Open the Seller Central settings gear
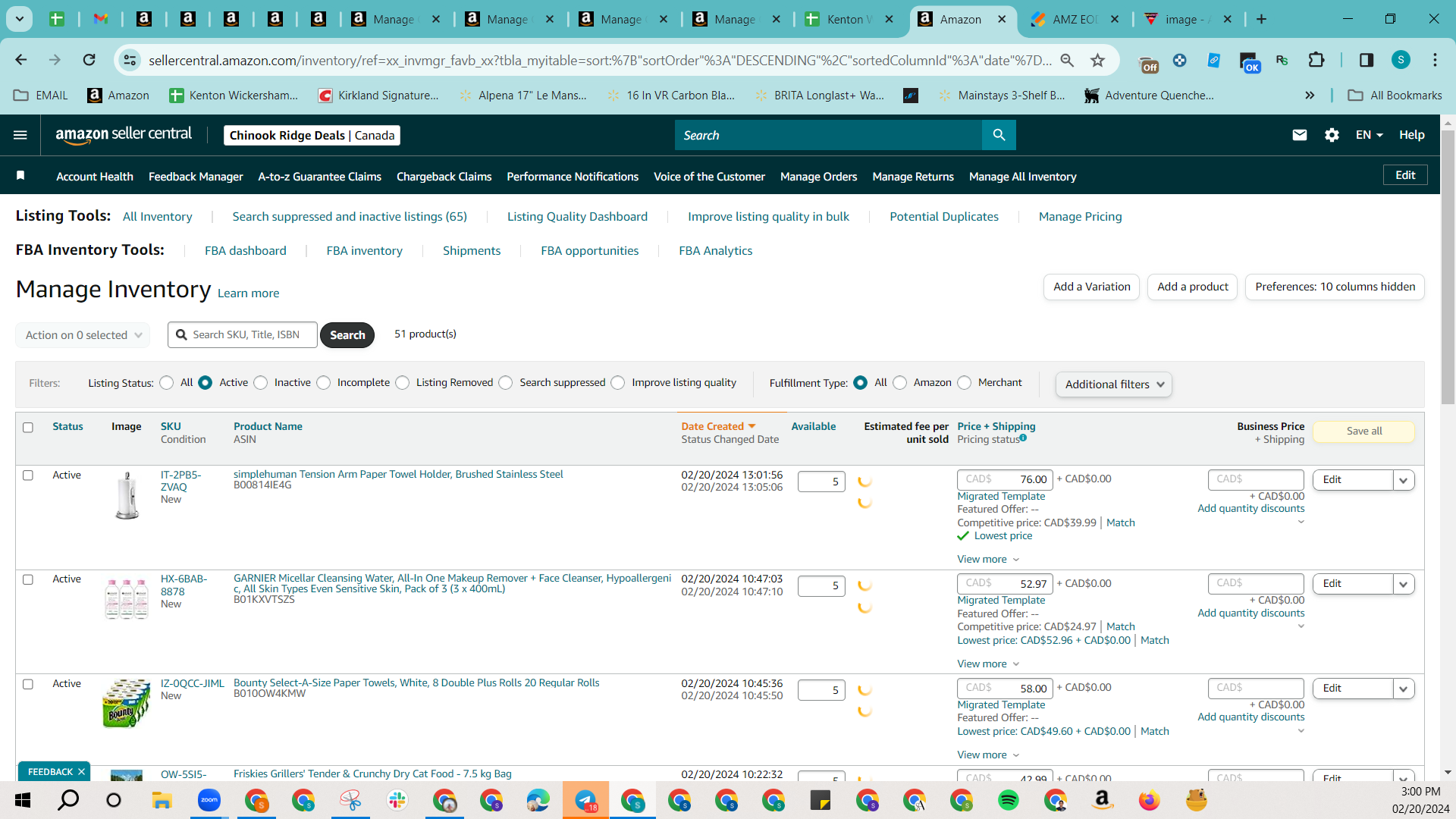 coord(1332,135)
